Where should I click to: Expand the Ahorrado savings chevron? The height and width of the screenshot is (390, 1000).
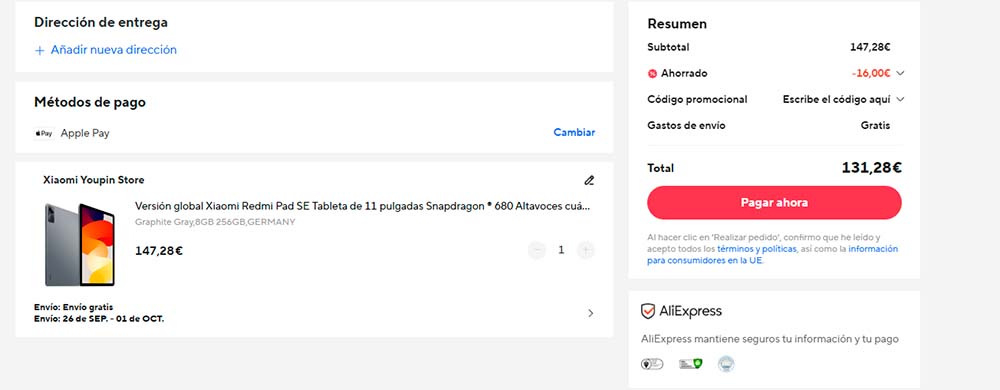900,73
